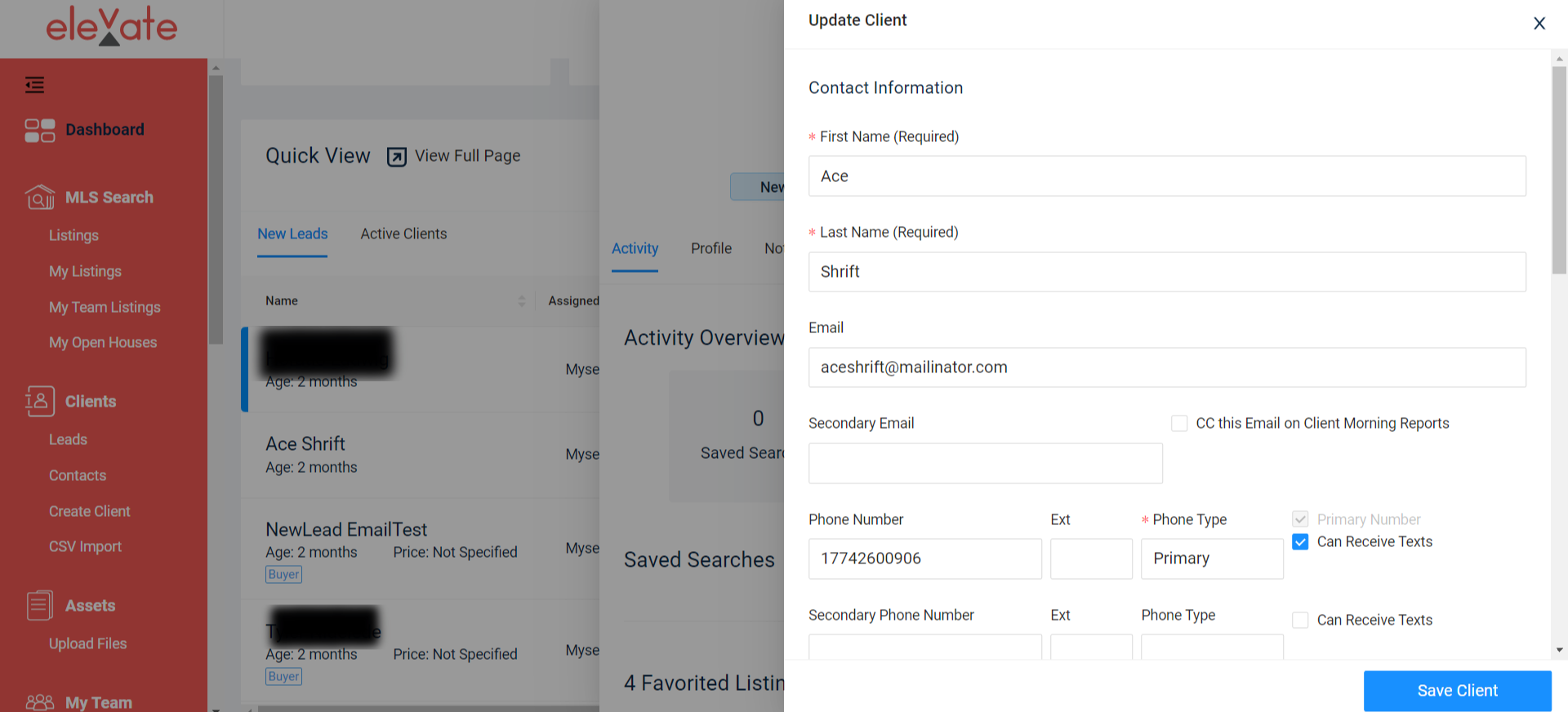
Task: Open the View Full Page arrow icon
Action: [x=397, y=156]
